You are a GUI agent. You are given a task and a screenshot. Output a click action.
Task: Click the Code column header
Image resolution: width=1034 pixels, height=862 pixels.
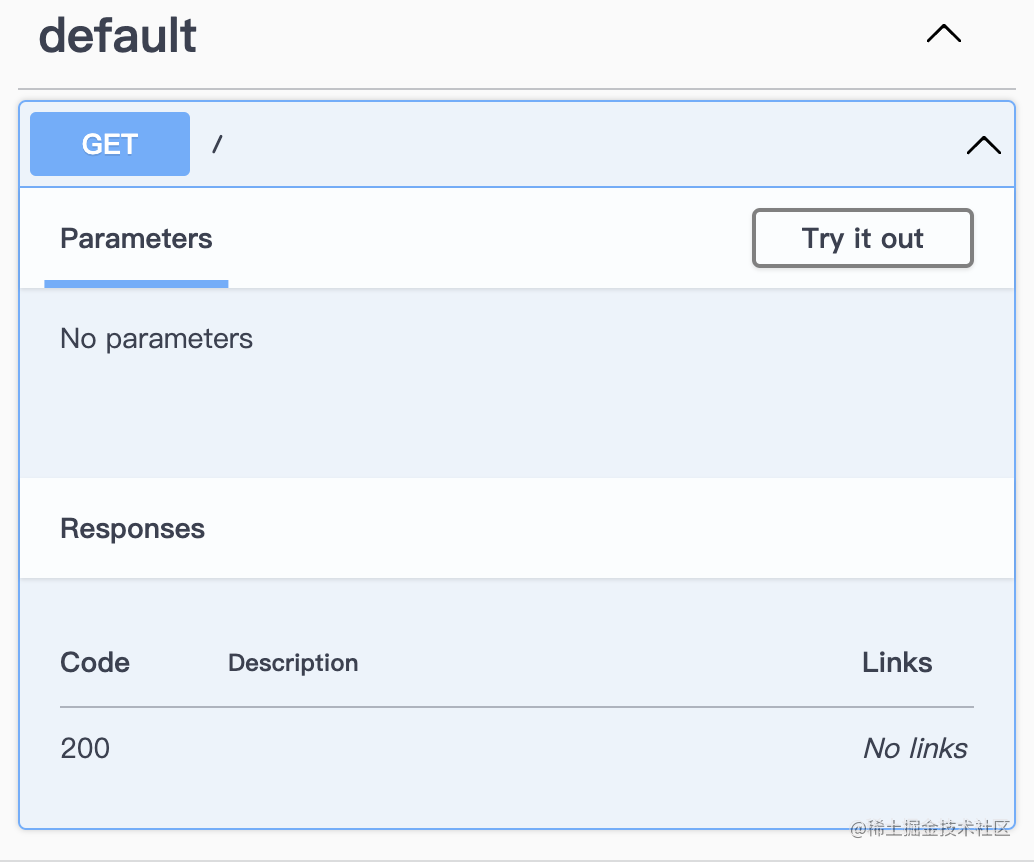point(95,663)
